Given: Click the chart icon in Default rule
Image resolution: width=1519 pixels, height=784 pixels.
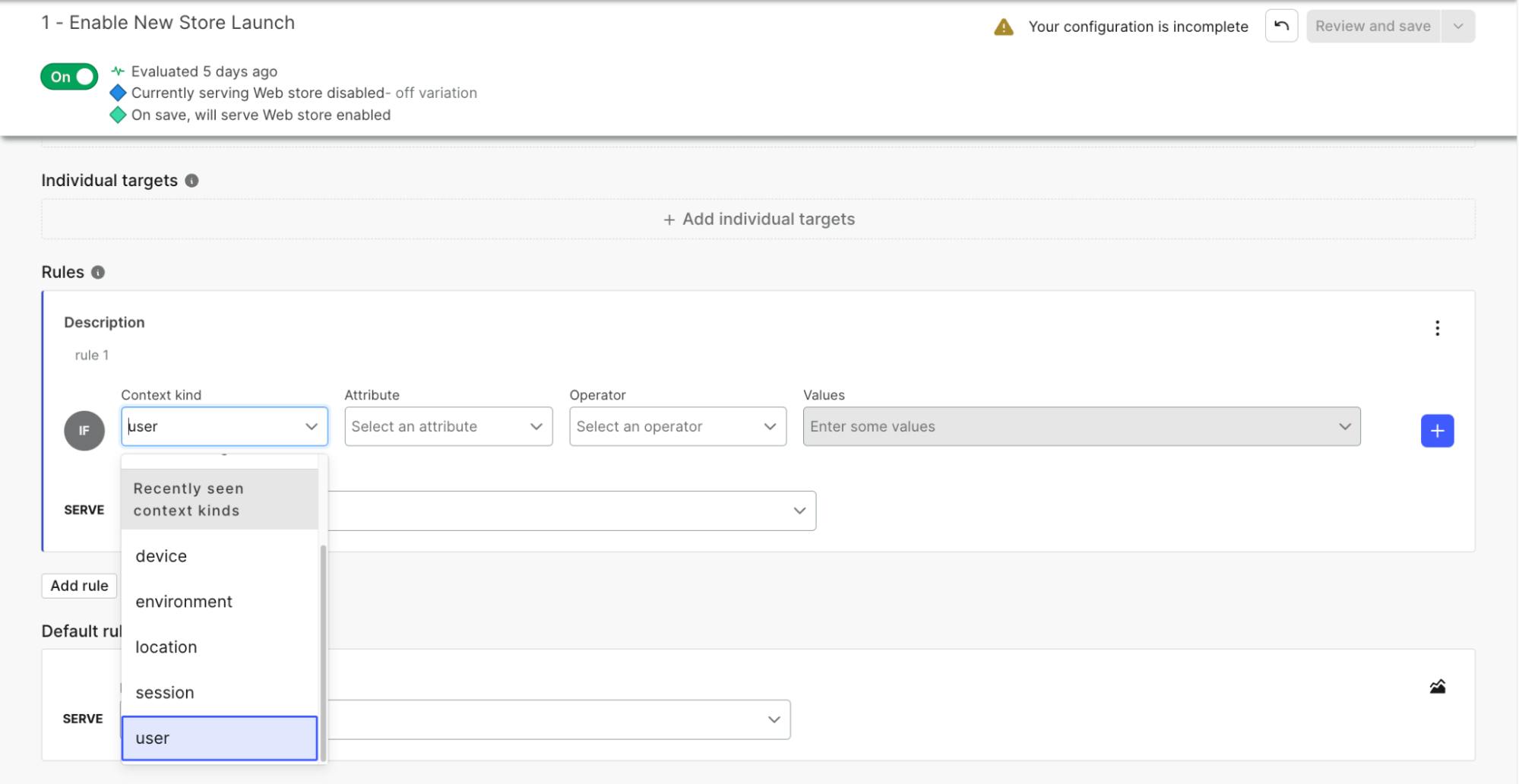Looking at the screenshot, I should click(1437, 687).
